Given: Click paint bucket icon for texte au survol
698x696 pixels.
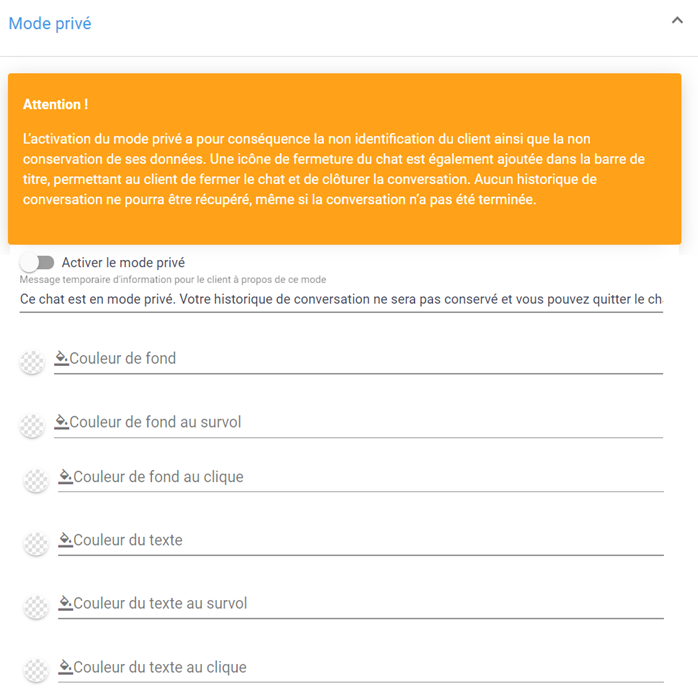Looking at the screenshot, I should [65, 603].
